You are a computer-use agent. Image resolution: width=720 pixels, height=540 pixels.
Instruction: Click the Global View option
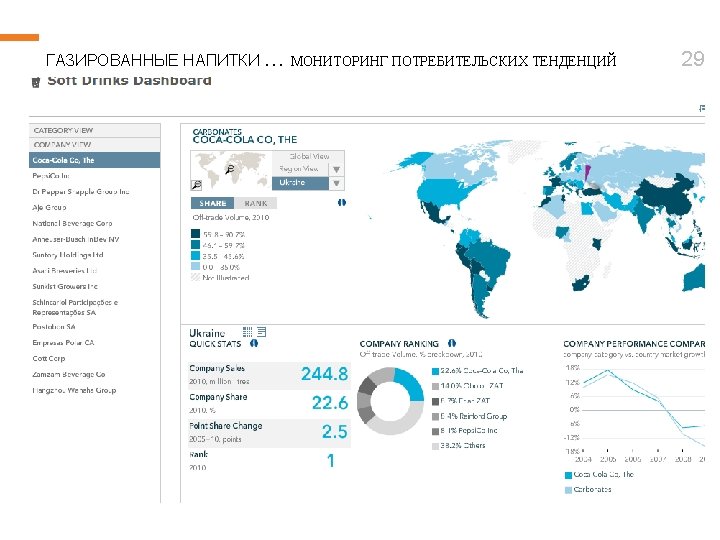coord(309,156)
